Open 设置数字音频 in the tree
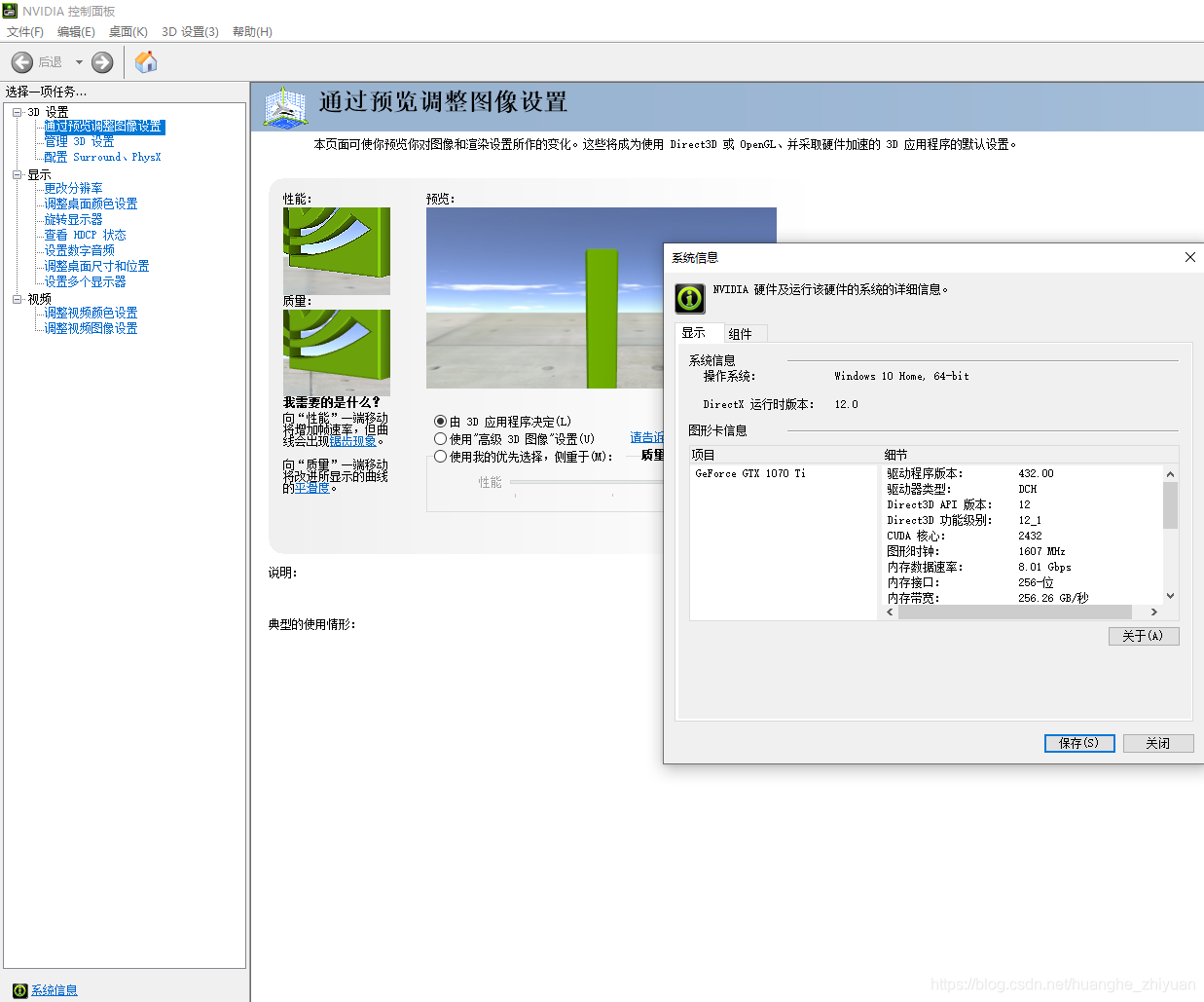Screen dimensions: 1204x1002 [x=79, y=250]
